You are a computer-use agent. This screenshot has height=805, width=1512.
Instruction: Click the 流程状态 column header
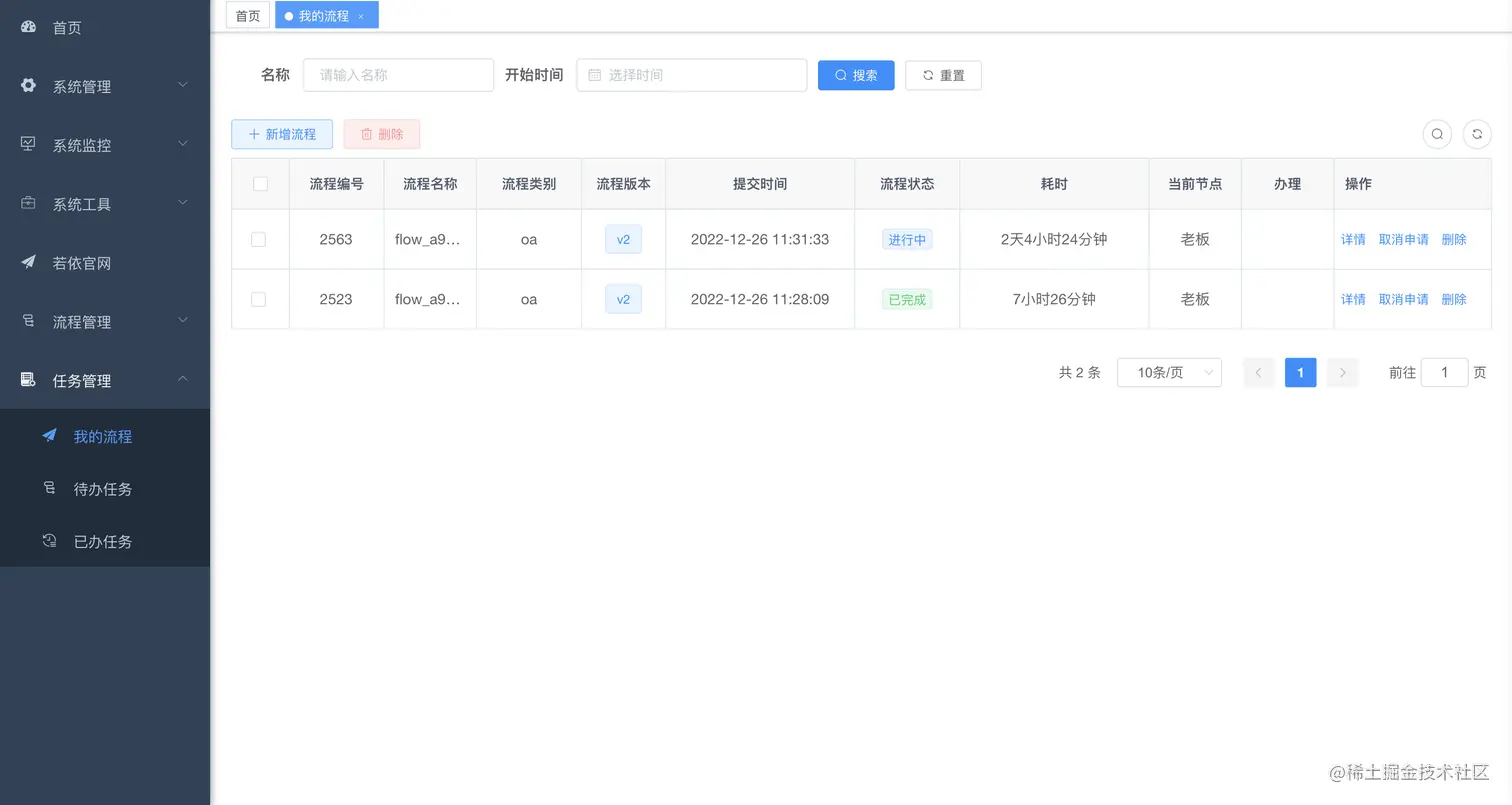pyautogui.click(x=907, y=184)
